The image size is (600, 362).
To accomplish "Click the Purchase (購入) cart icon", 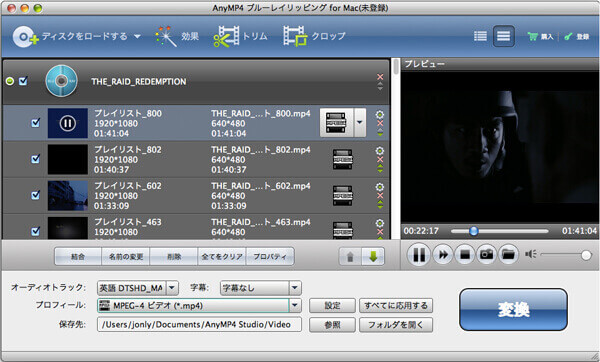I will [532, 37].
